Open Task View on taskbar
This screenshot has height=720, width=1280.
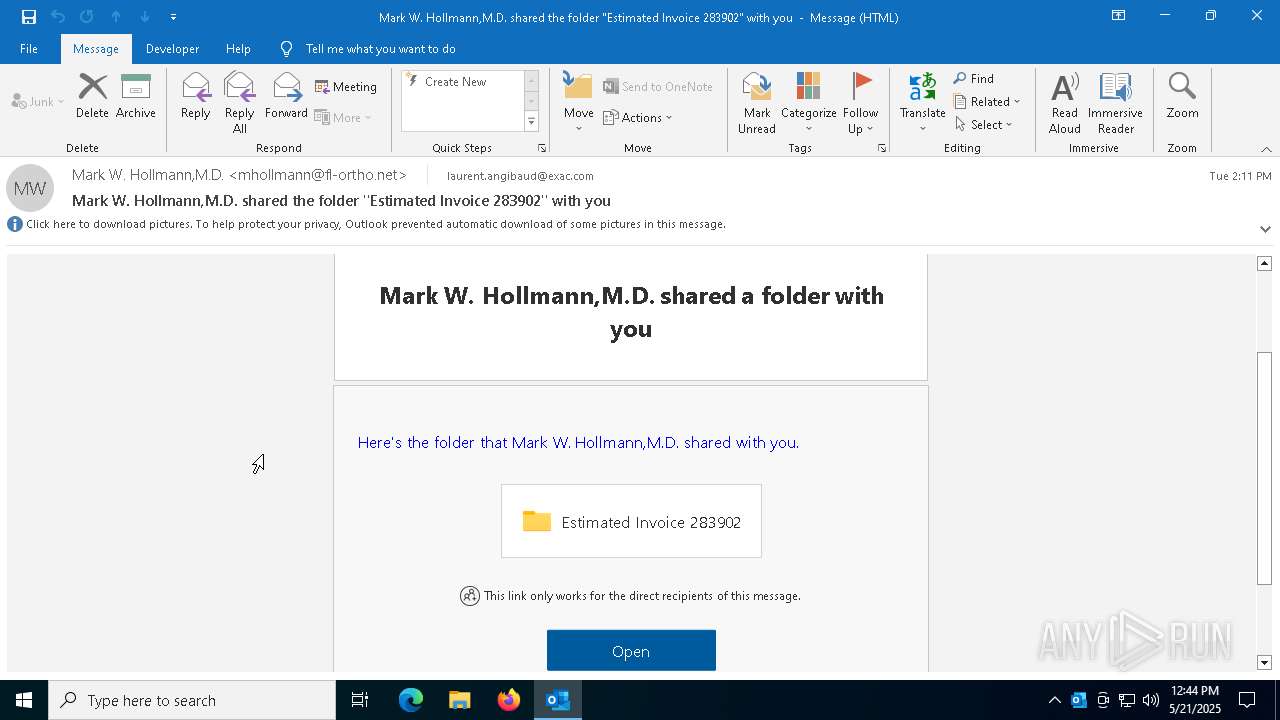pos(360,700)
